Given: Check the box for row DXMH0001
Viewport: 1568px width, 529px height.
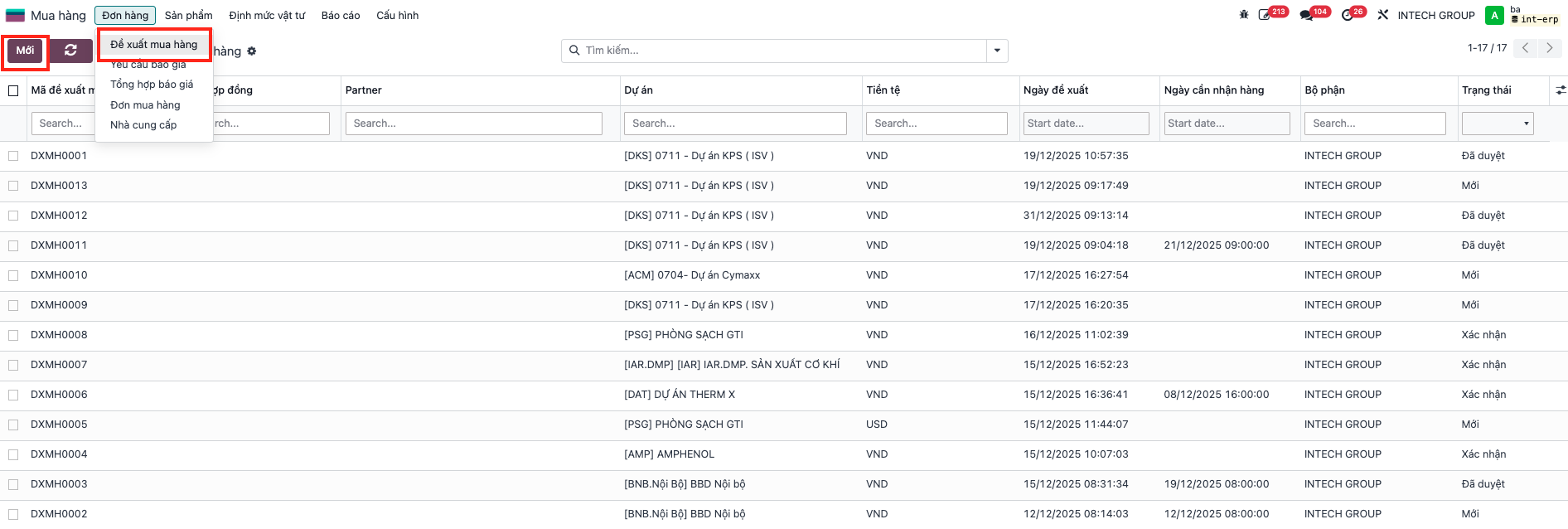Looking at the screenshot, I should 13,156.
